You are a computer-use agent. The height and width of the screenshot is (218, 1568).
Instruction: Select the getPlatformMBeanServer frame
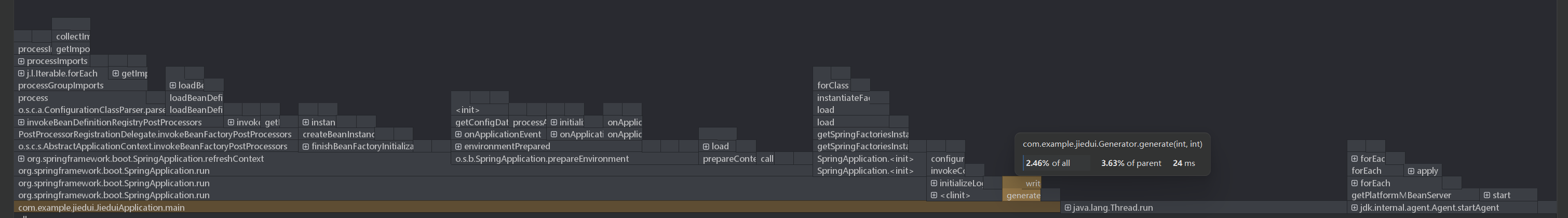(x=1400, y=196)
